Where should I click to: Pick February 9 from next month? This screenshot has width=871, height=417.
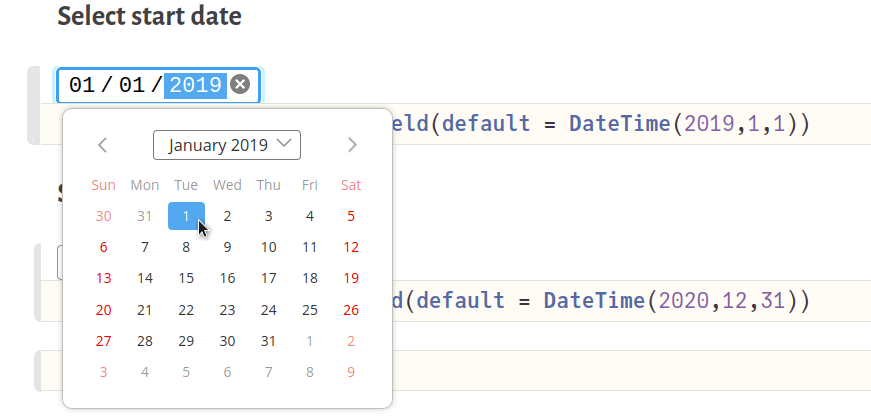(351, 372)
